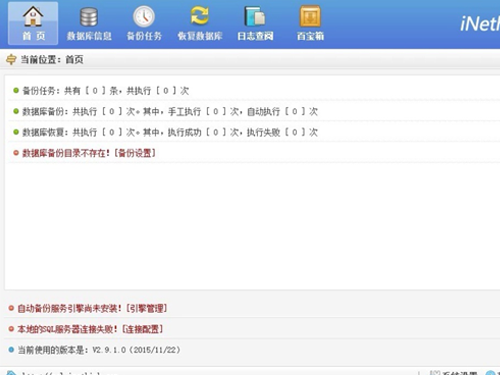Click the 本地的SQL服务器连接失败 warning text
This screenshot has width=500, height=375.
pyautogui.click(x=67, y=329)
